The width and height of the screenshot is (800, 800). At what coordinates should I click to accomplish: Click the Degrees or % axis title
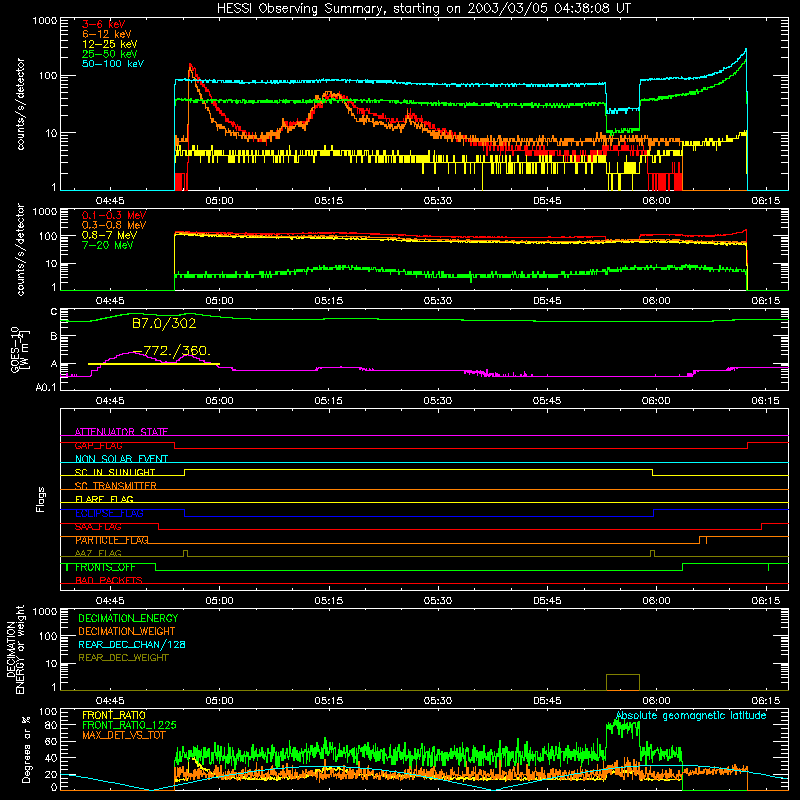point(26,749)
